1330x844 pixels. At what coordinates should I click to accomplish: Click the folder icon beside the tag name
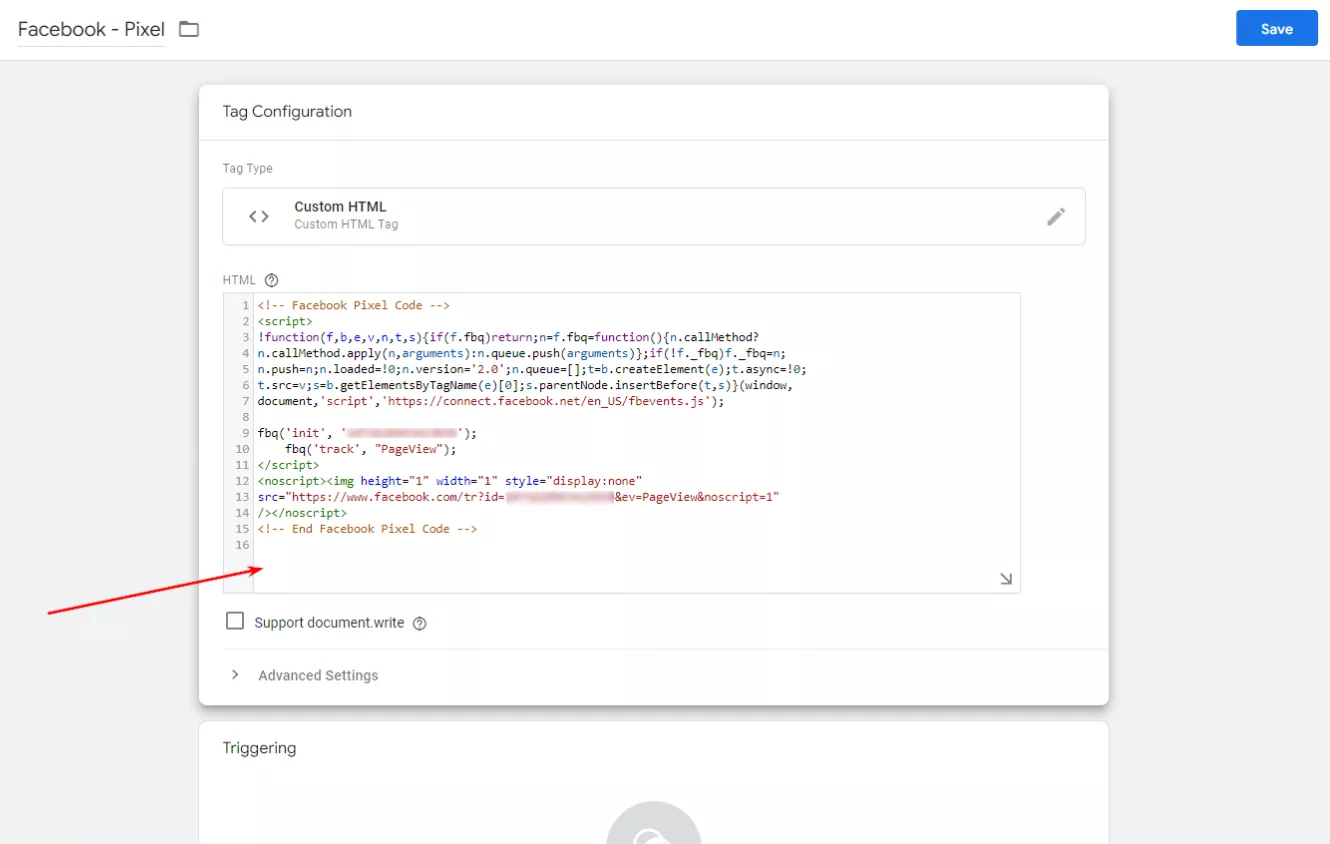(x=189, y=29)
